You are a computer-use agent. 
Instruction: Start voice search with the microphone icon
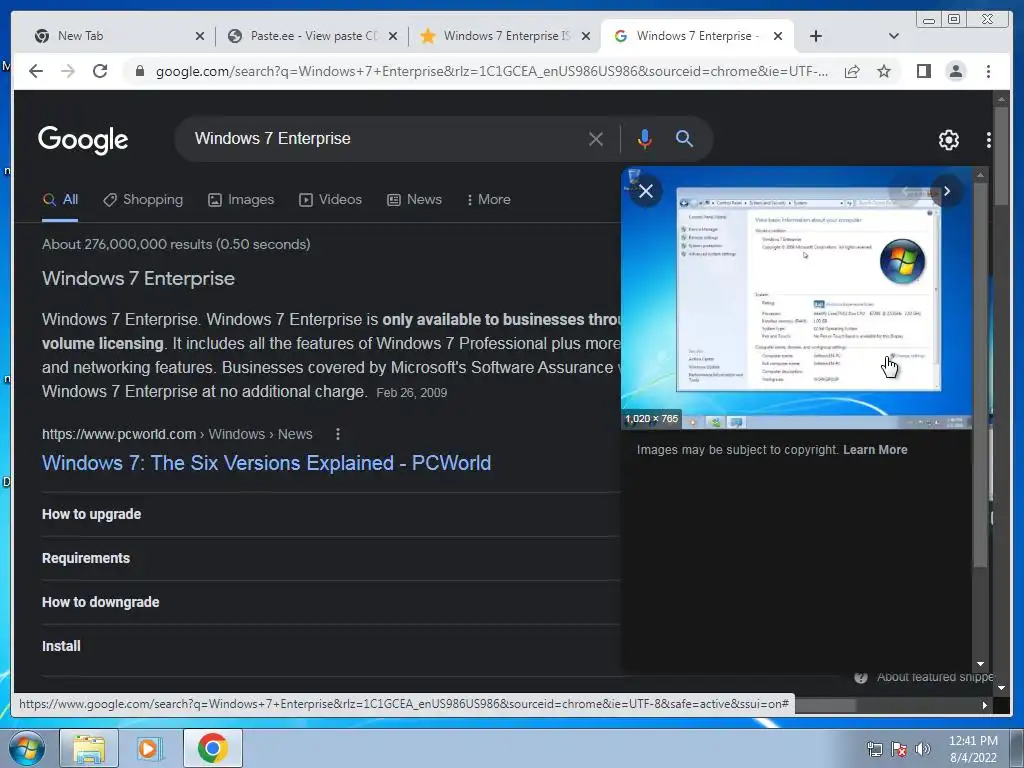(645, 139)
